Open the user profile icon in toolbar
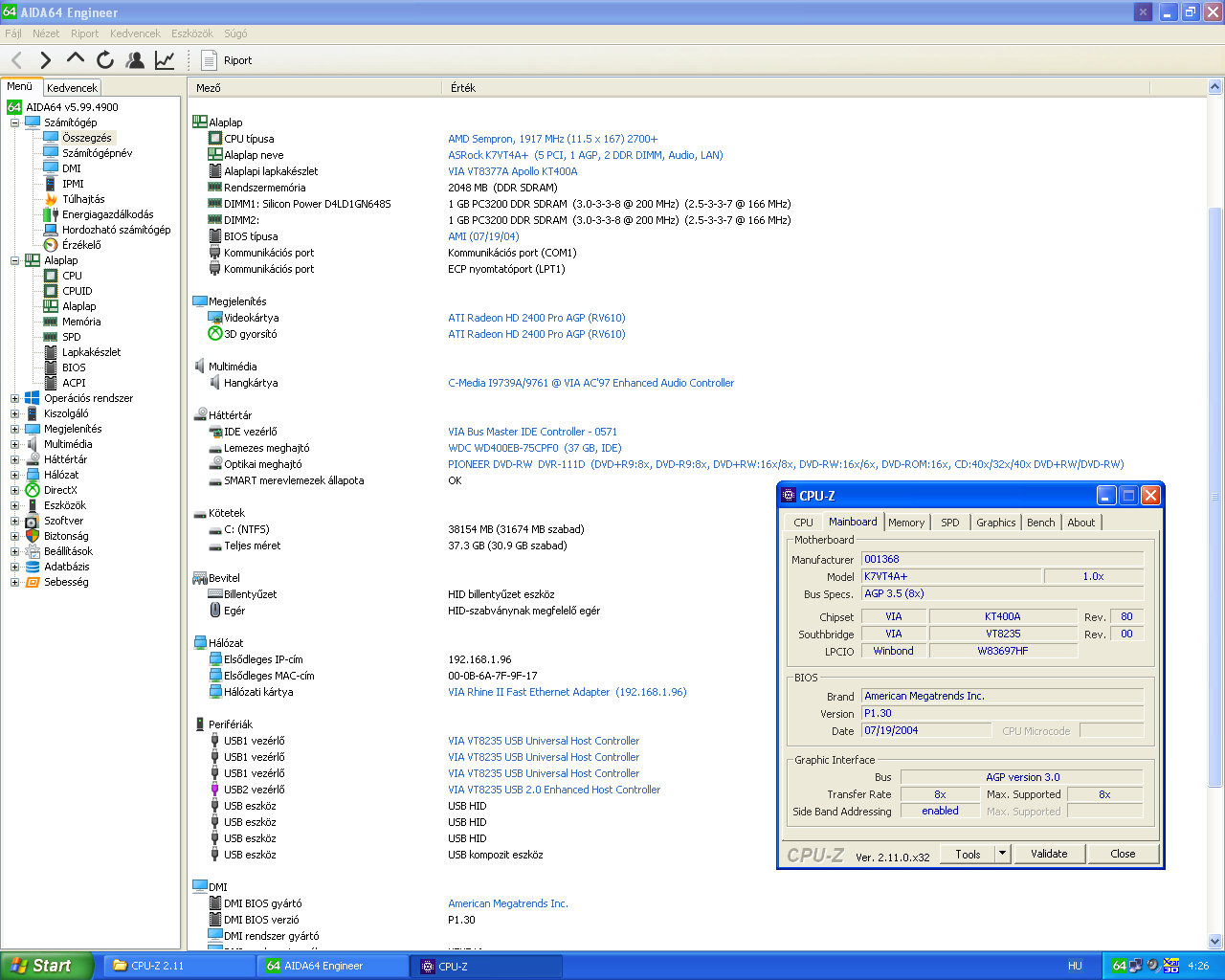 135,60
